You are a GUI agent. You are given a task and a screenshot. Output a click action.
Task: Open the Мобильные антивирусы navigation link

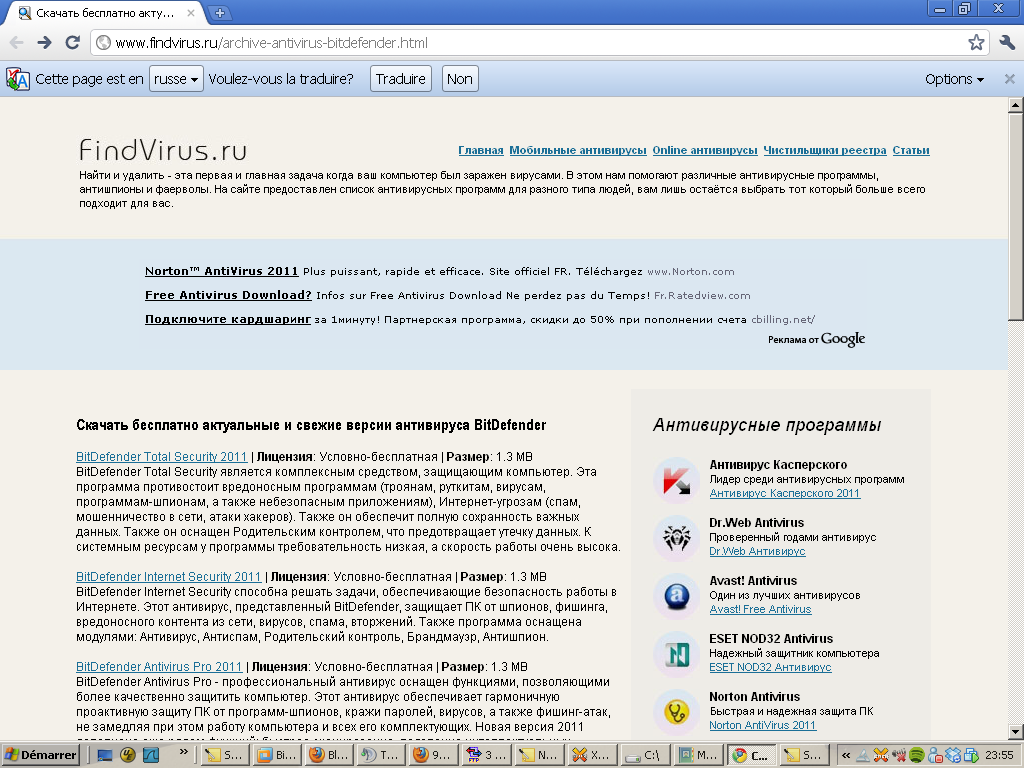(578, 150)
